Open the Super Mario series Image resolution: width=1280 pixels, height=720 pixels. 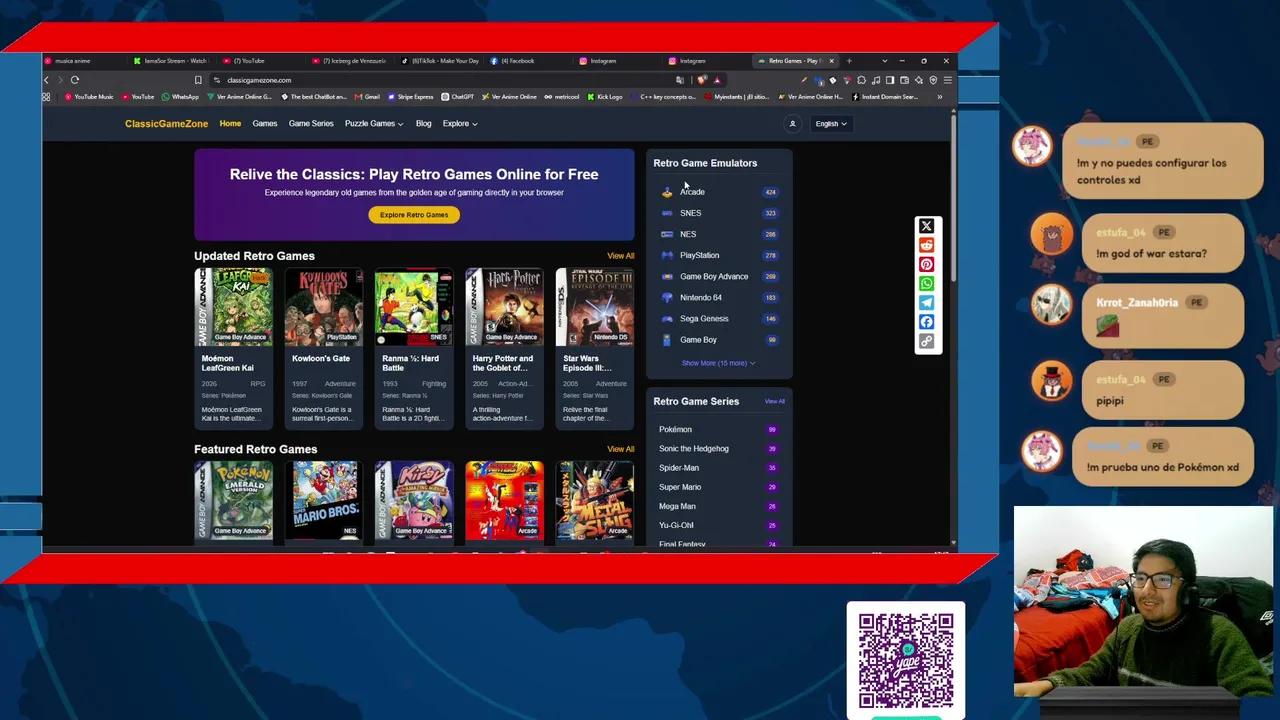(719, 487)
